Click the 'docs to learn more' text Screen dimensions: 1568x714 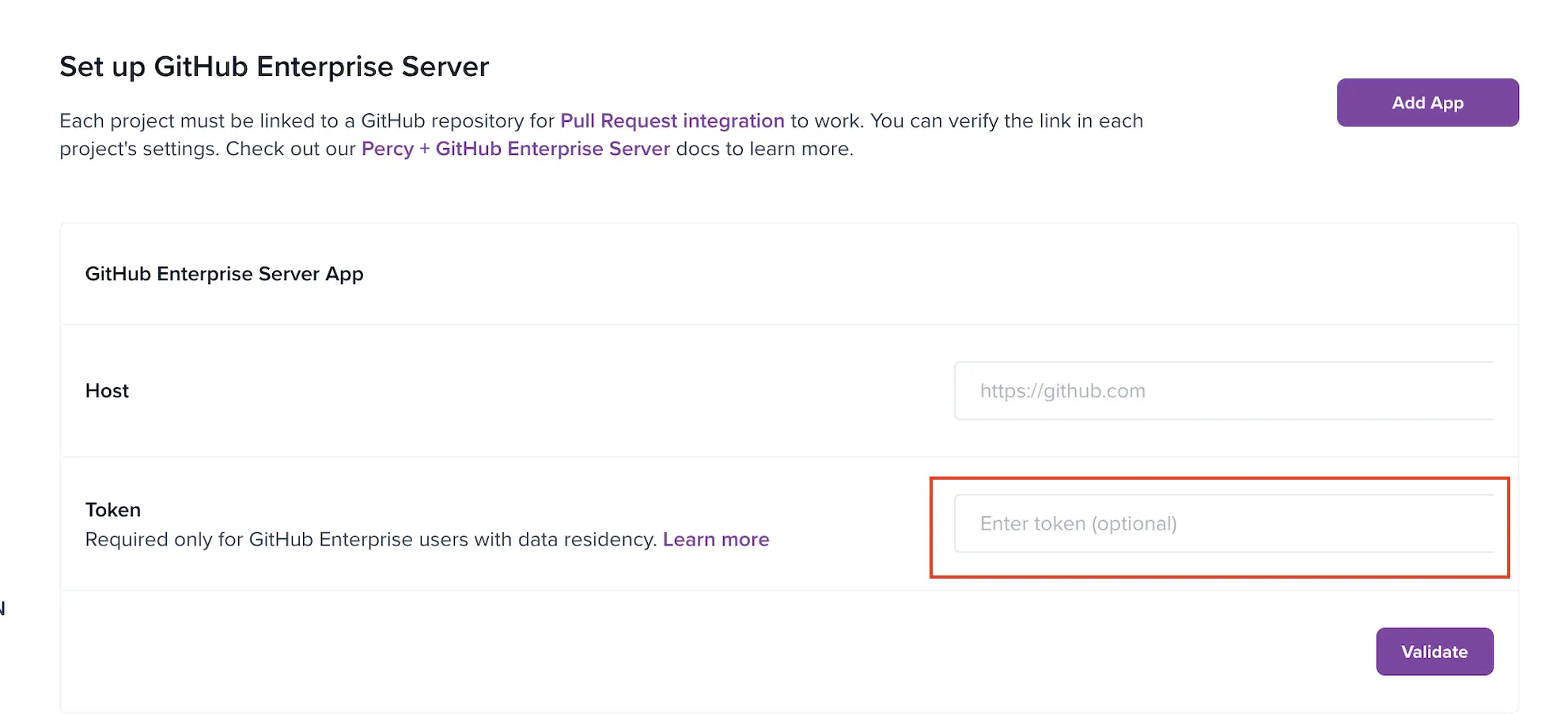[763, 149]
